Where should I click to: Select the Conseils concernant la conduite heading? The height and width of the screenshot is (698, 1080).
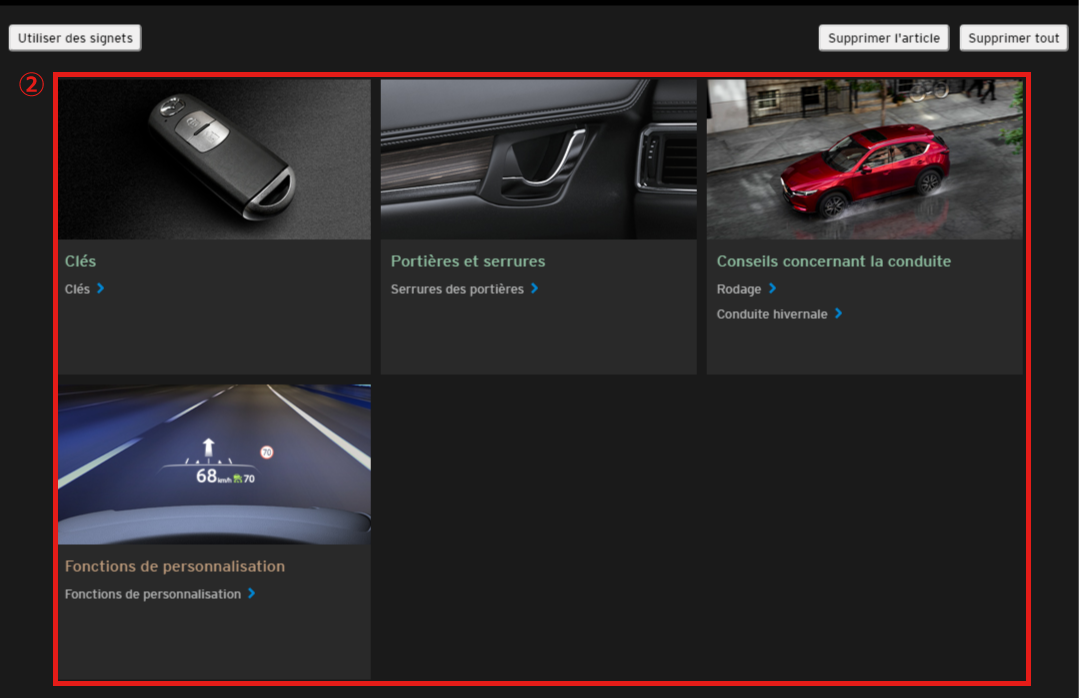click(833, 261)
